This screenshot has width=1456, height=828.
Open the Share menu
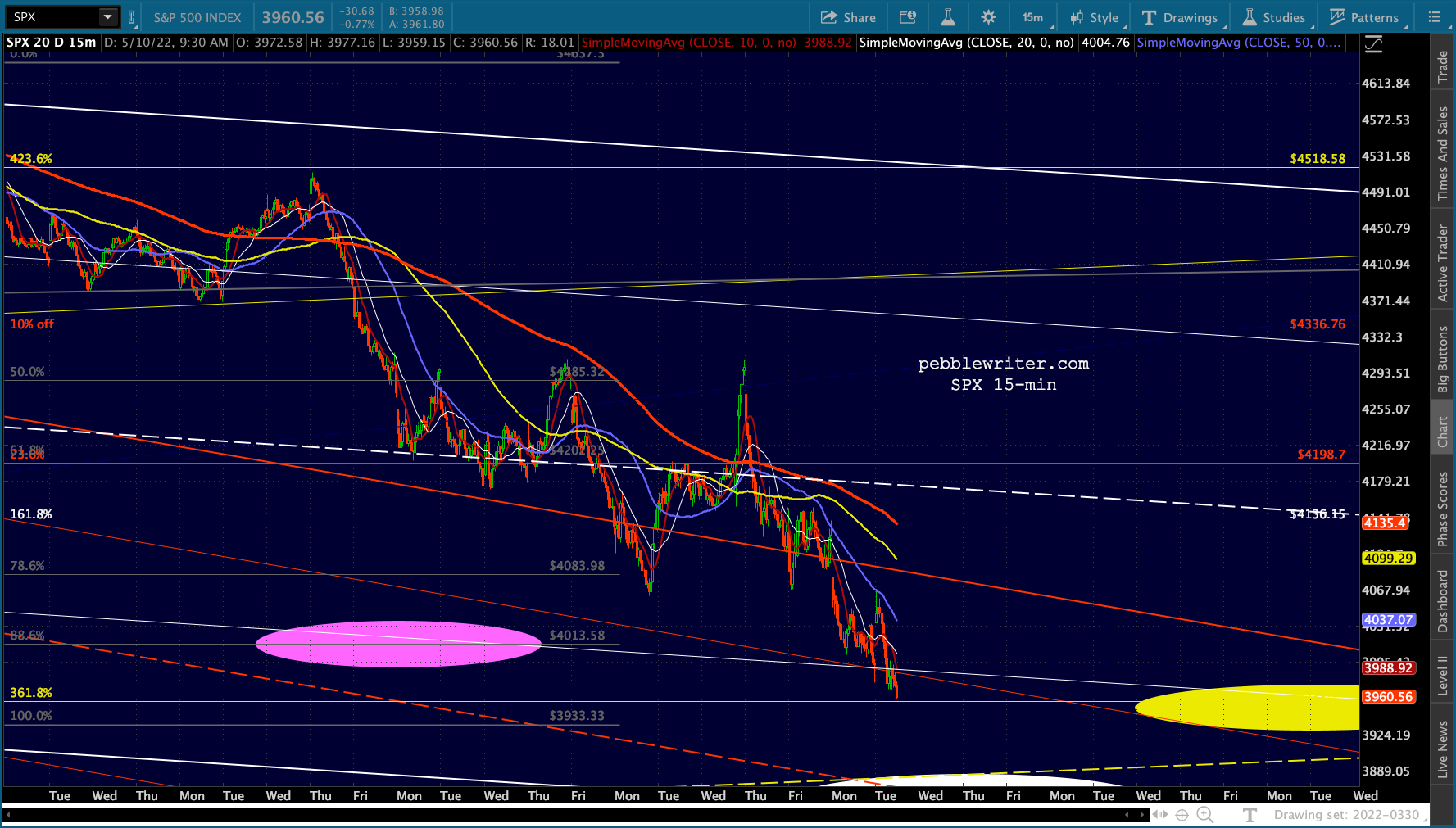point(848,17)
